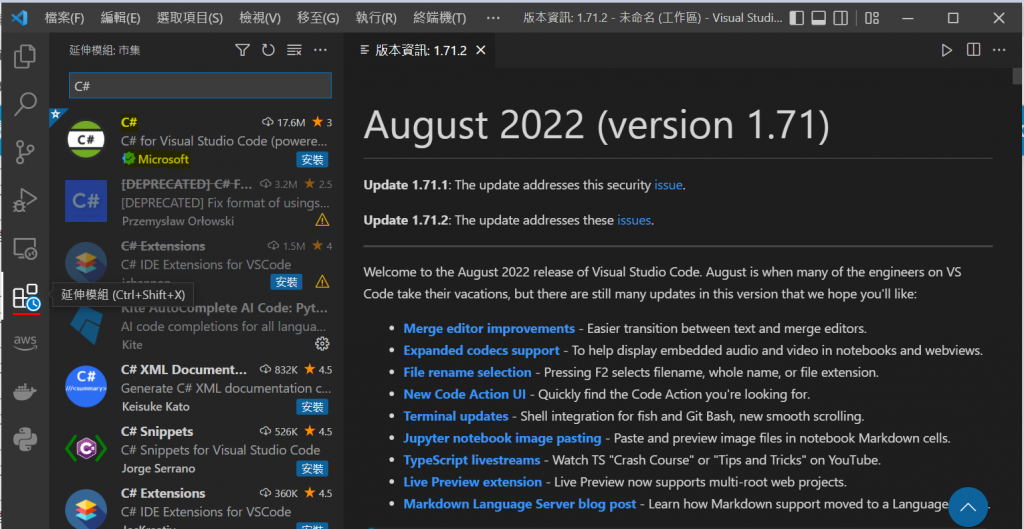Open New Code Action UI link
The width and height of the screenshot is (1024, 529).
pos(465,394)
